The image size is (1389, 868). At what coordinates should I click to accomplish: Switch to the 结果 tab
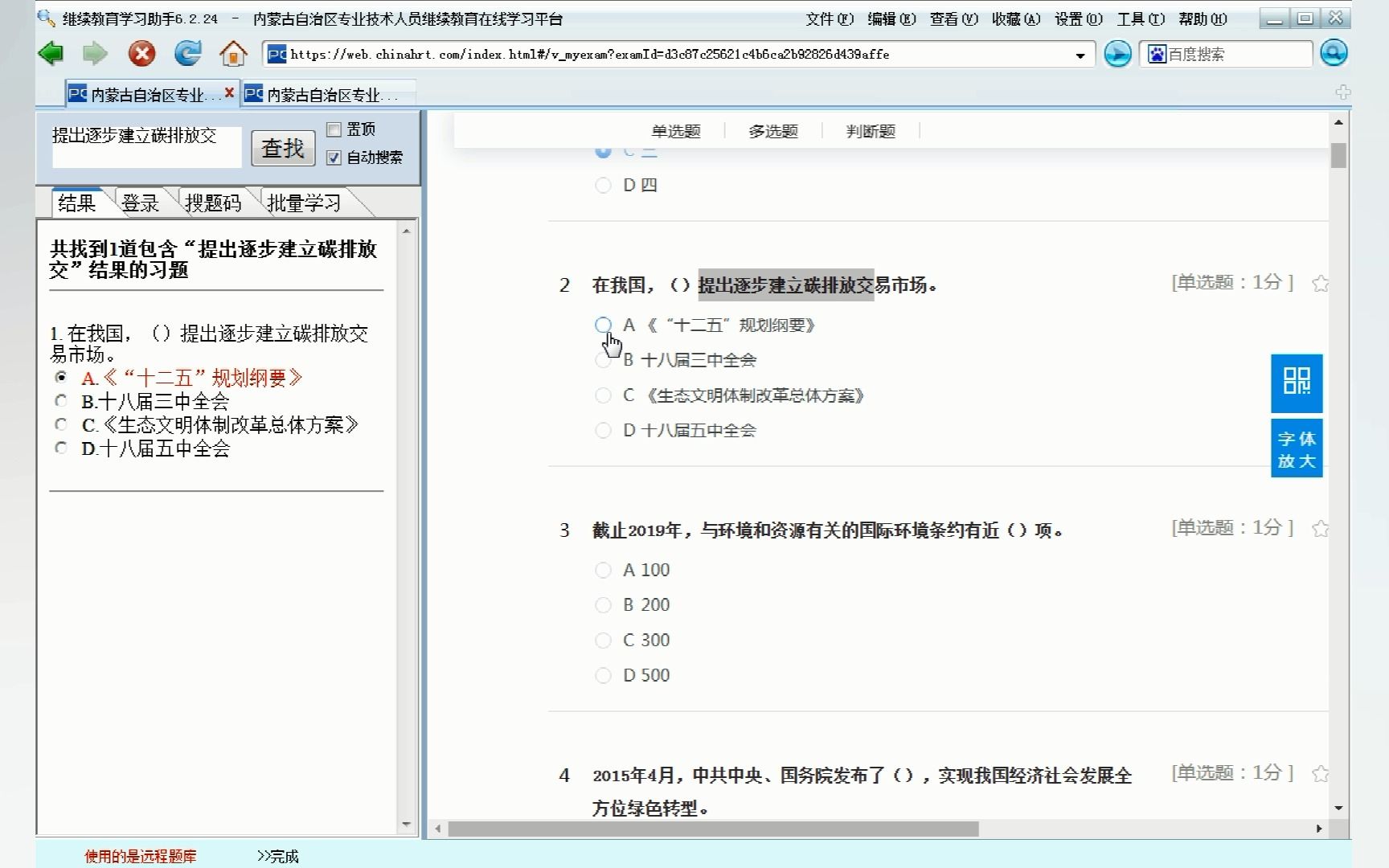click(x=77, y=203)
